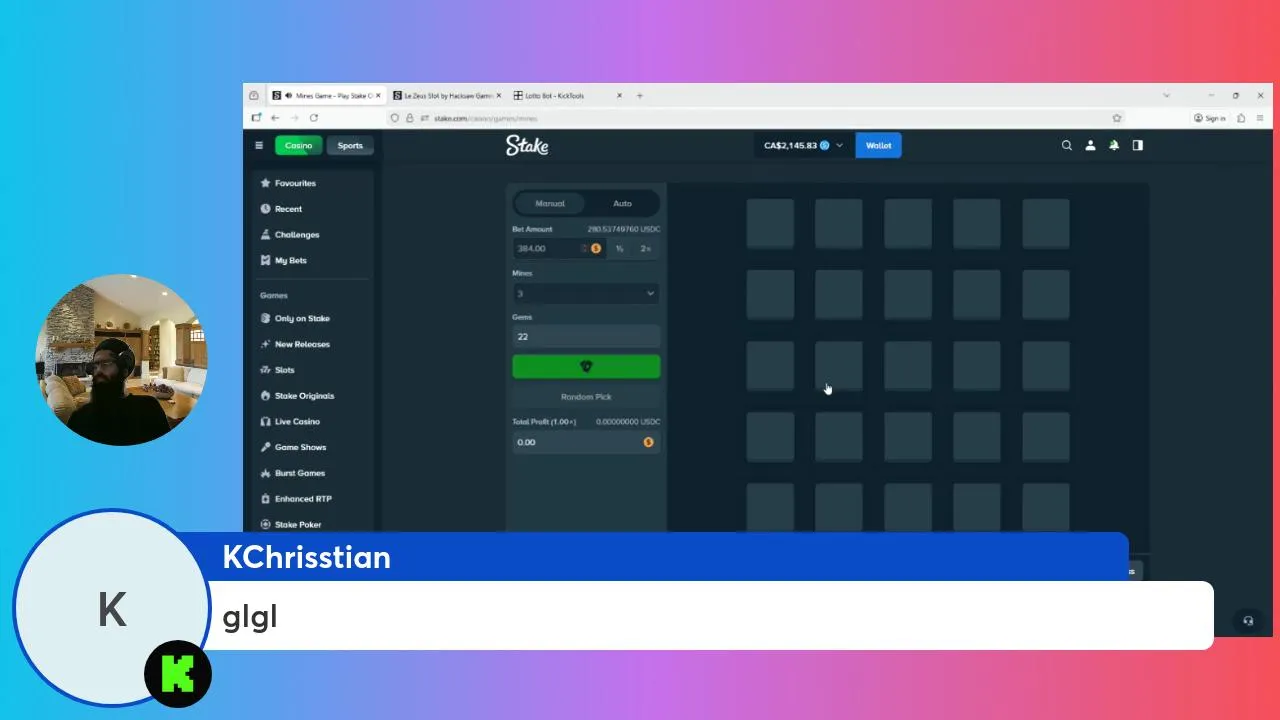Go back in browser history
This screenshot has width=1280, height=720.
coord(275,118)
